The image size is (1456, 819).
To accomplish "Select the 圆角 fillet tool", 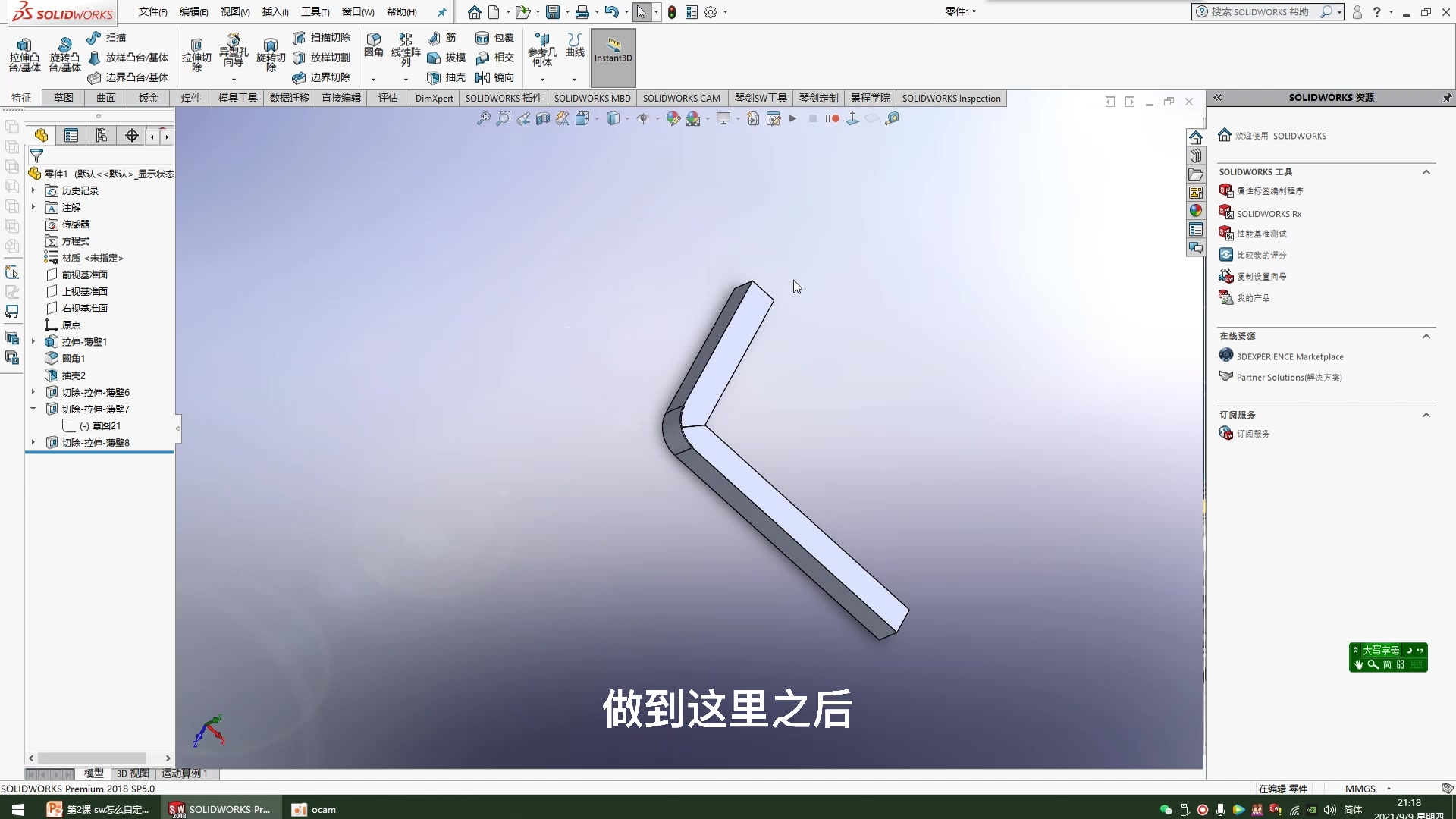I will click(373, 45).
